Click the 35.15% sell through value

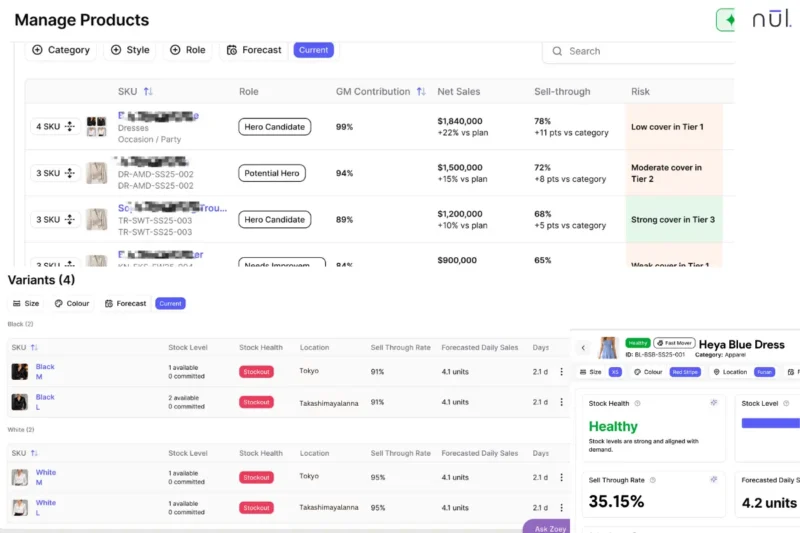616,501
